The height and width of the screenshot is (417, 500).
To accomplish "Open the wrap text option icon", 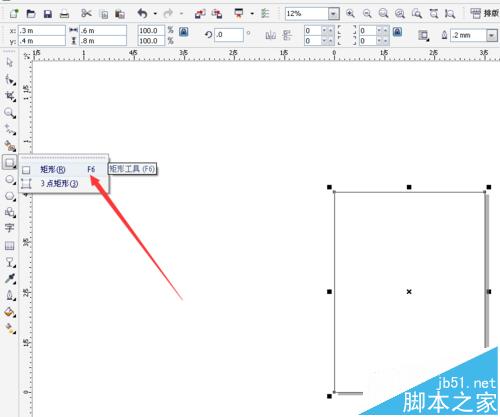I will [424, 35].
